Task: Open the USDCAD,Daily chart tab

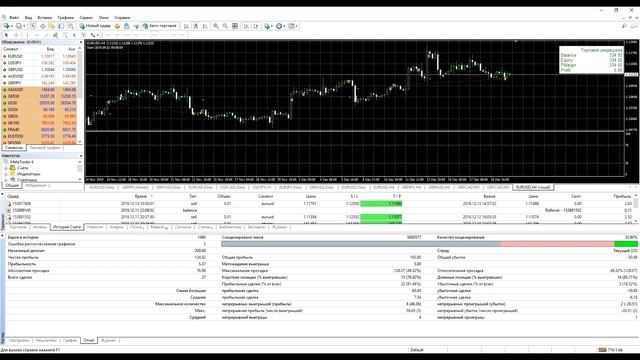Action: (232, 187)
